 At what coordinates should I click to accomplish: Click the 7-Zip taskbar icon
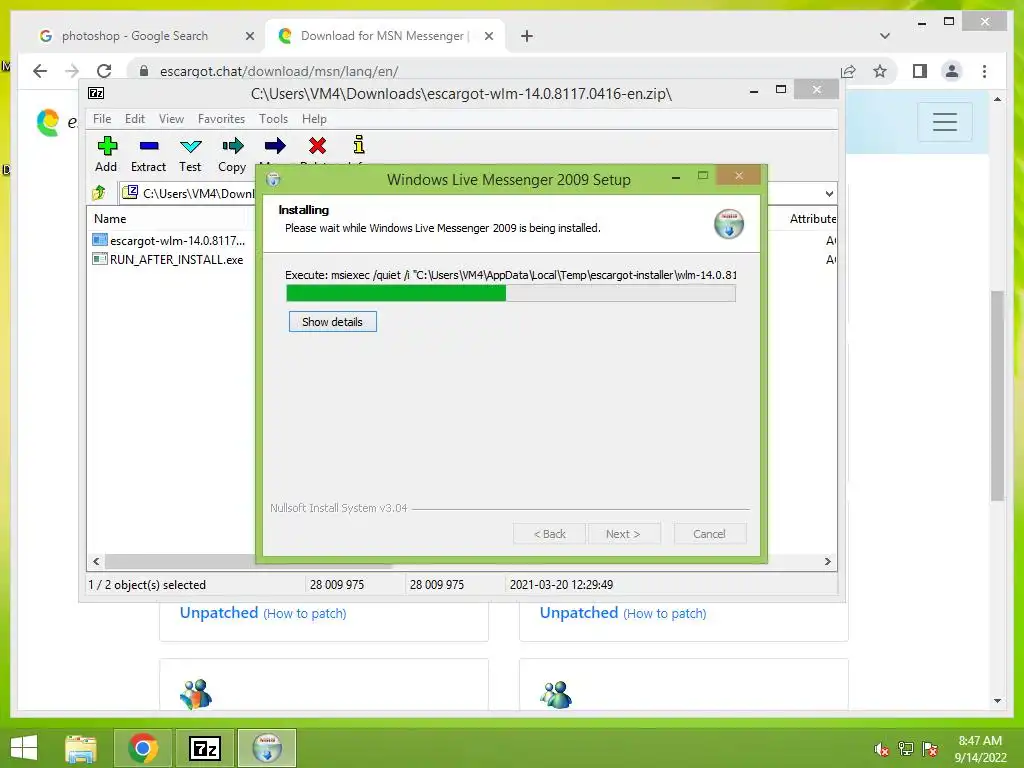click(x=204, y=748)
